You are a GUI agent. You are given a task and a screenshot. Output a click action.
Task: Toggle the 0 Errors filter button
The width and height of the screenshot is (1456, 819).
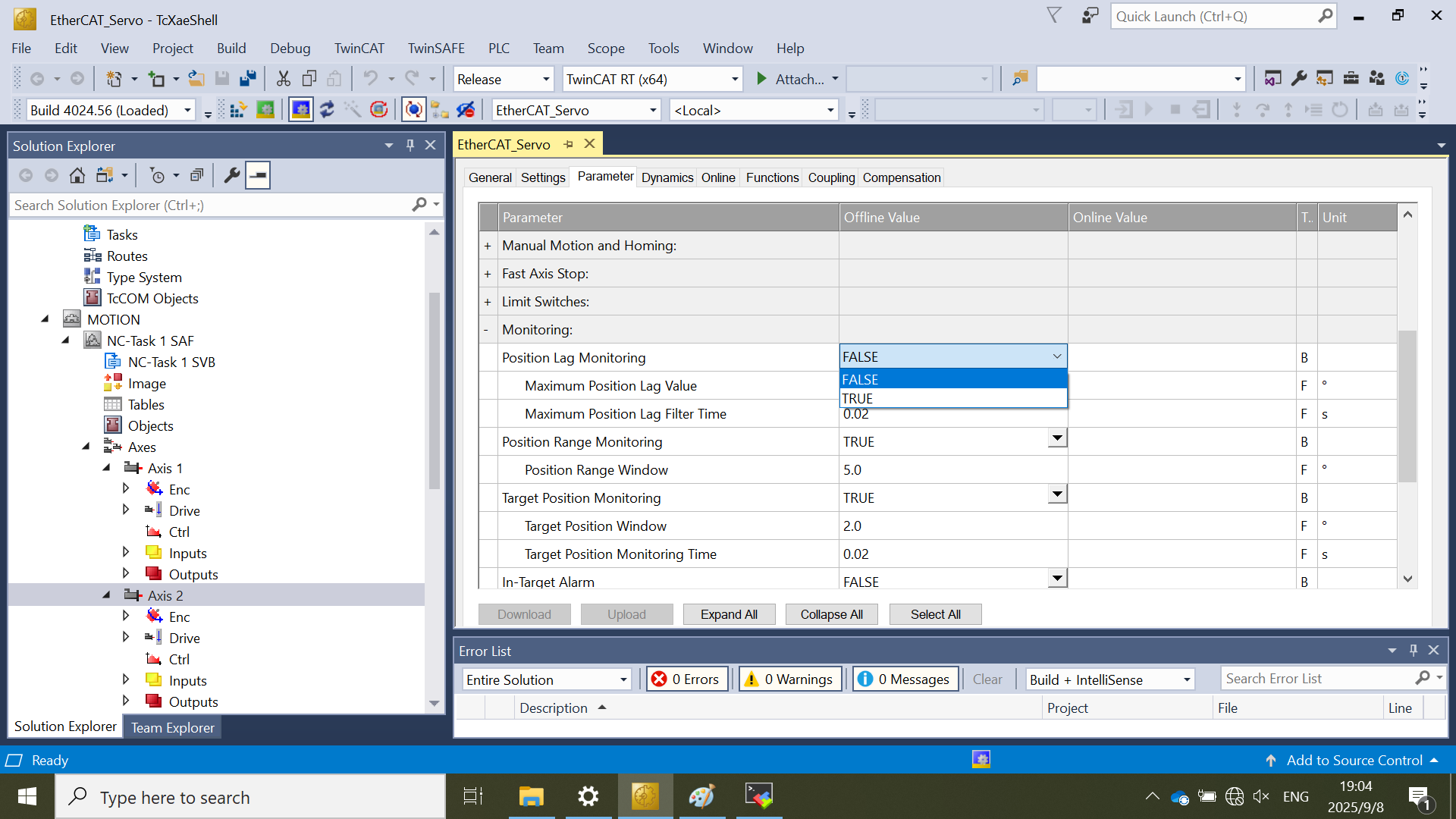687,679
